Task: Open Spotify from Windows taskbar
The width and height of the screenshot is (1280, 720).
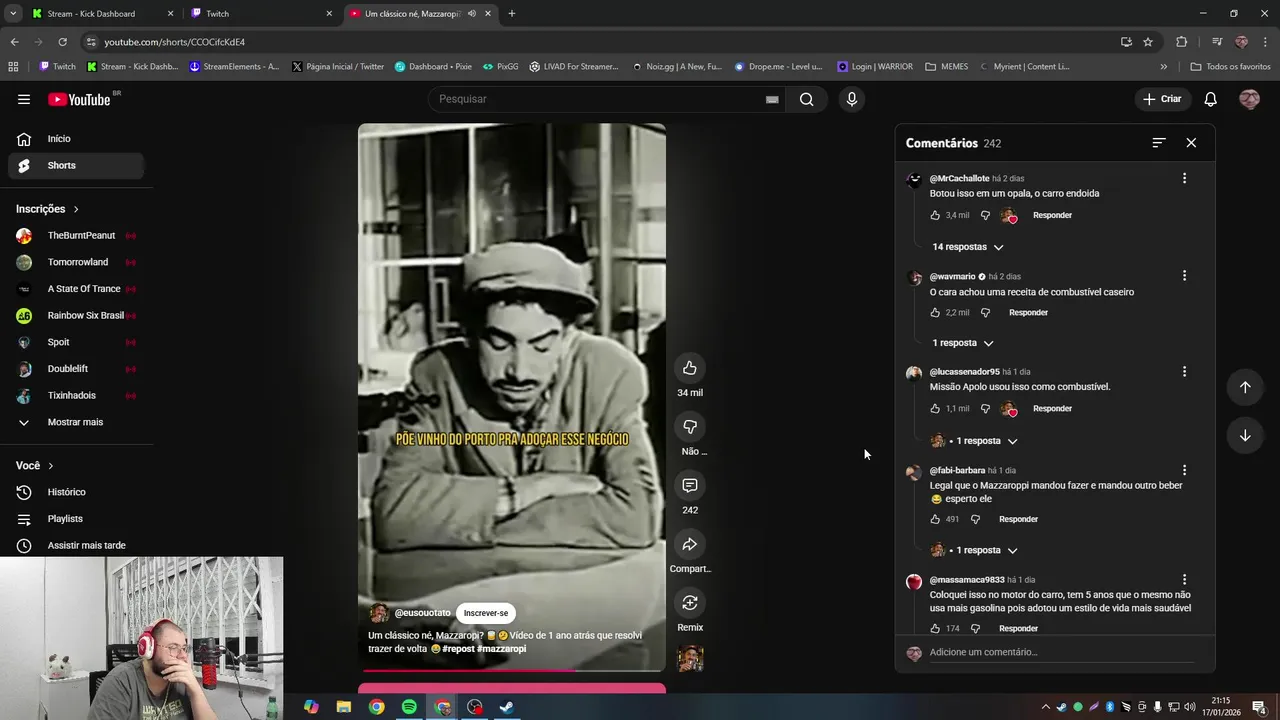Action: 409,707
